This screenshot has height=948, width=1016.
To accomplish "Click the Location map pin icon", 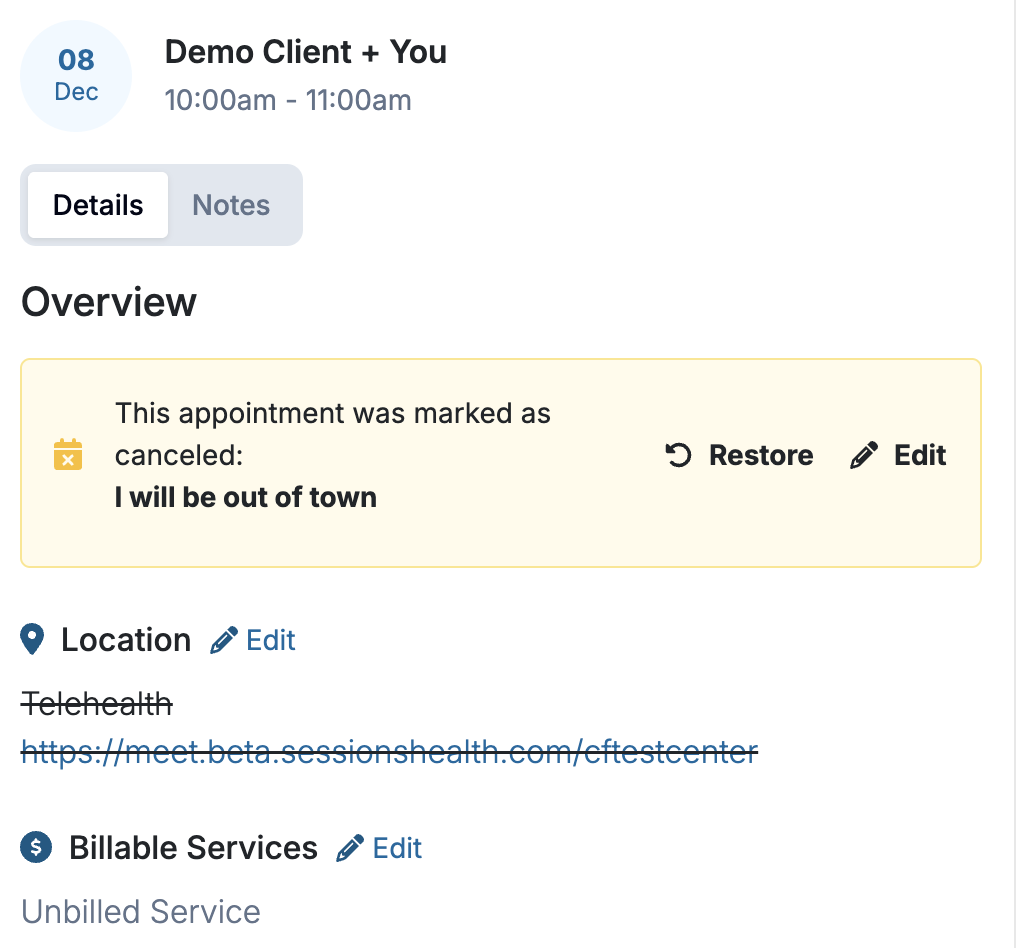I will click(33, 640).
